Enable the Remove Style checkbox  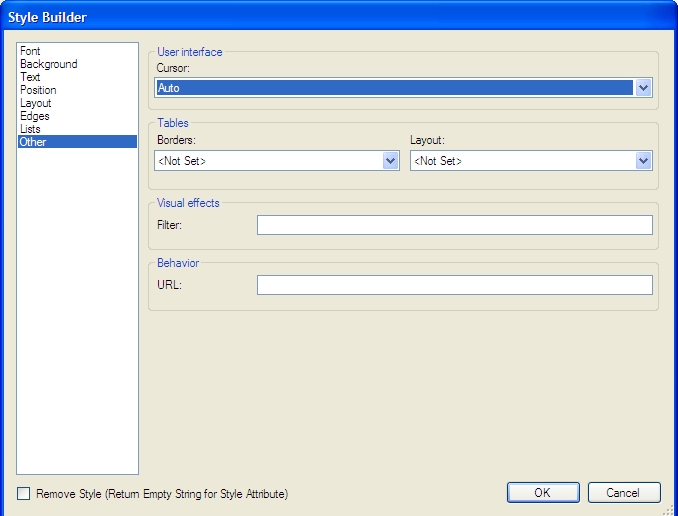coord(24,493)
